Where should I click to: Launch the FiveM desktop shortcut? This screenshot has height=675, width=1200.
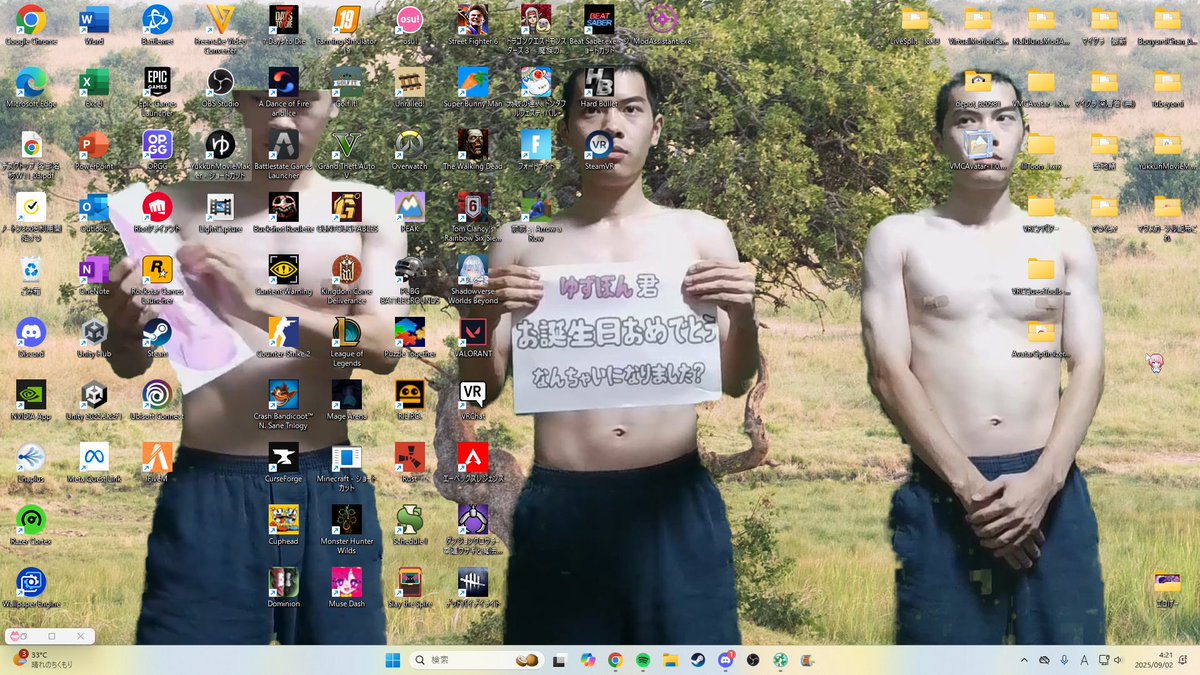pyautogui.click(x=157, y=462)
